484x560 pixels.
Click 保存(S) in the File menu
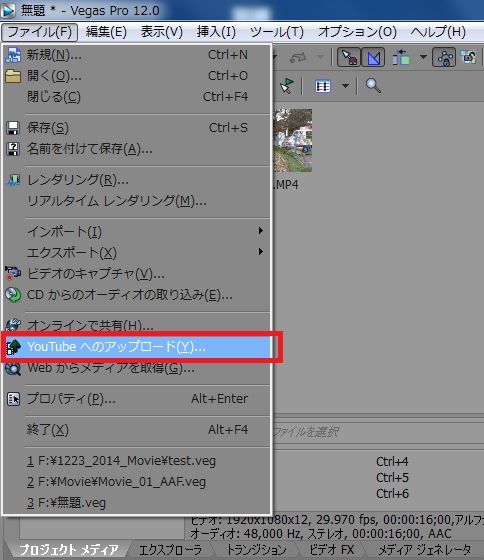click(x=137, y=128)
